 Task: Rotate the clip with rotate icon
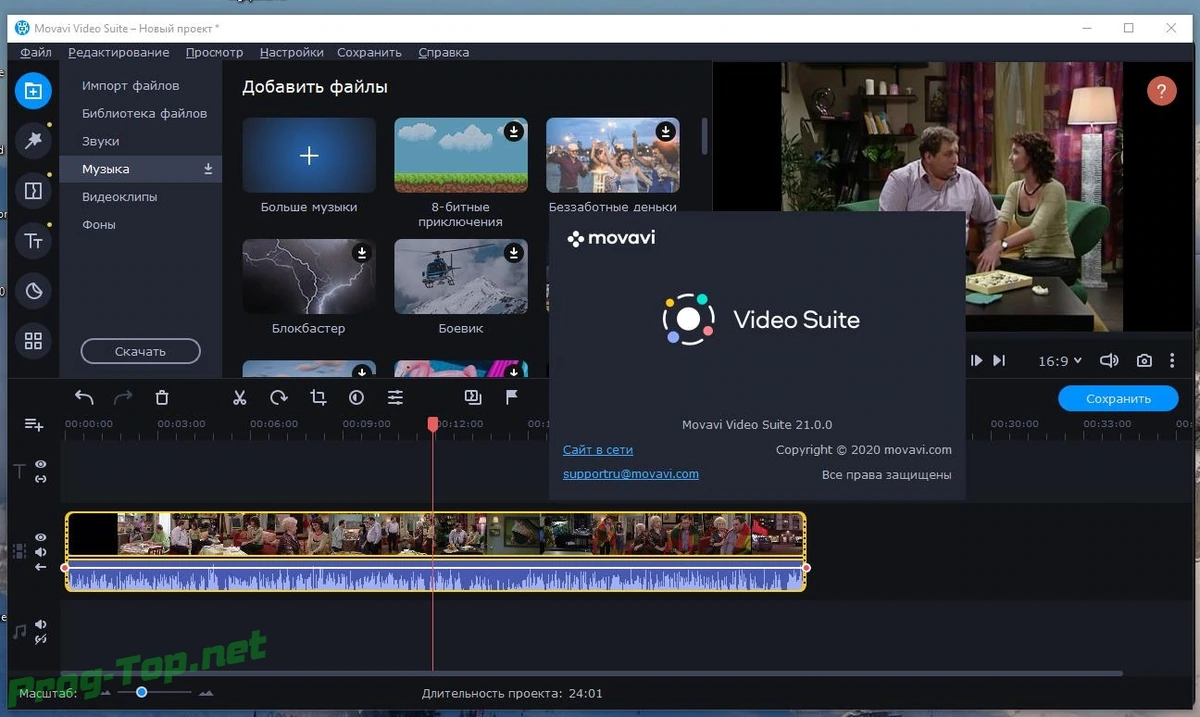click(279, 398)
